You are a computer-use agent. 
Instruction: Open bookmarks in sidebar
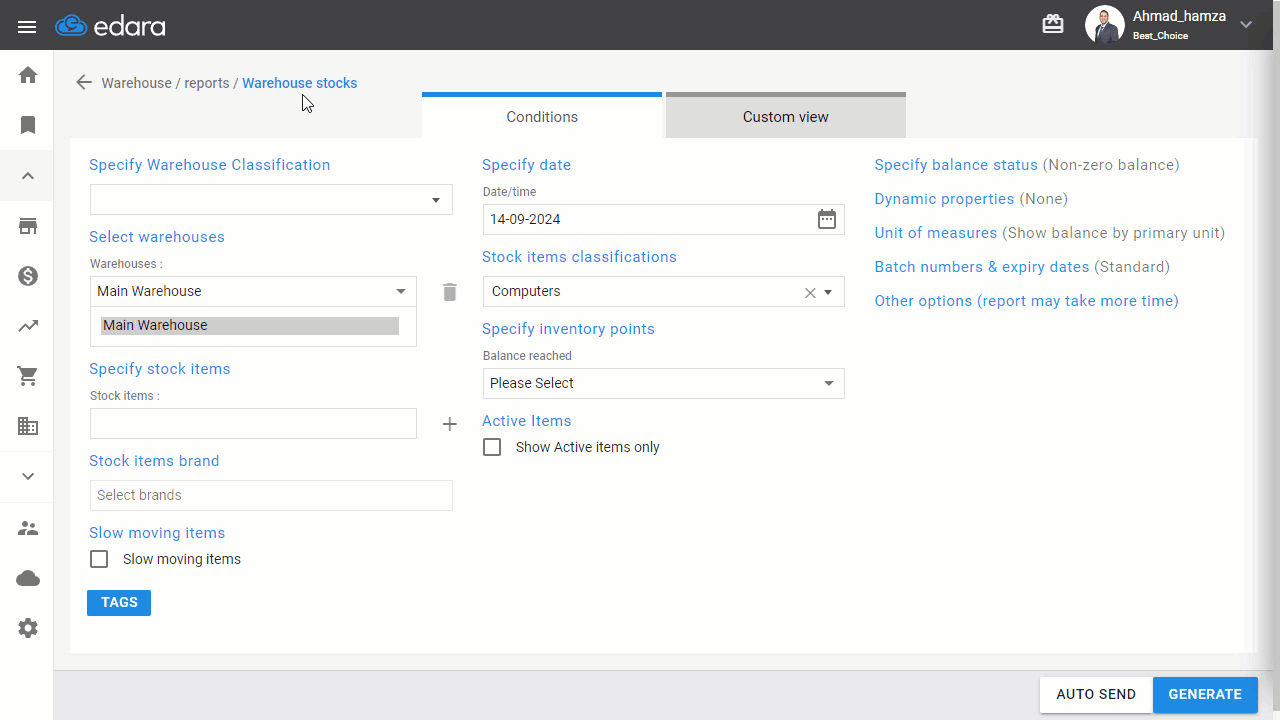(x=28, y=125)
